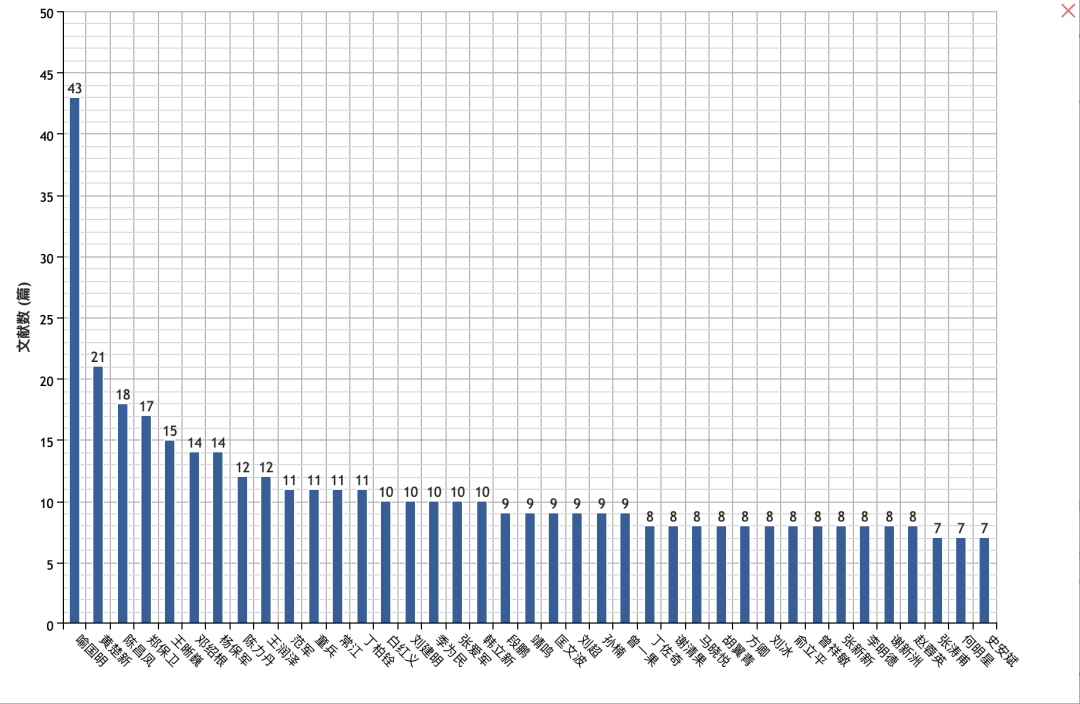
Task: Click the 陈力丹 bar
Action: coord(242,550)
